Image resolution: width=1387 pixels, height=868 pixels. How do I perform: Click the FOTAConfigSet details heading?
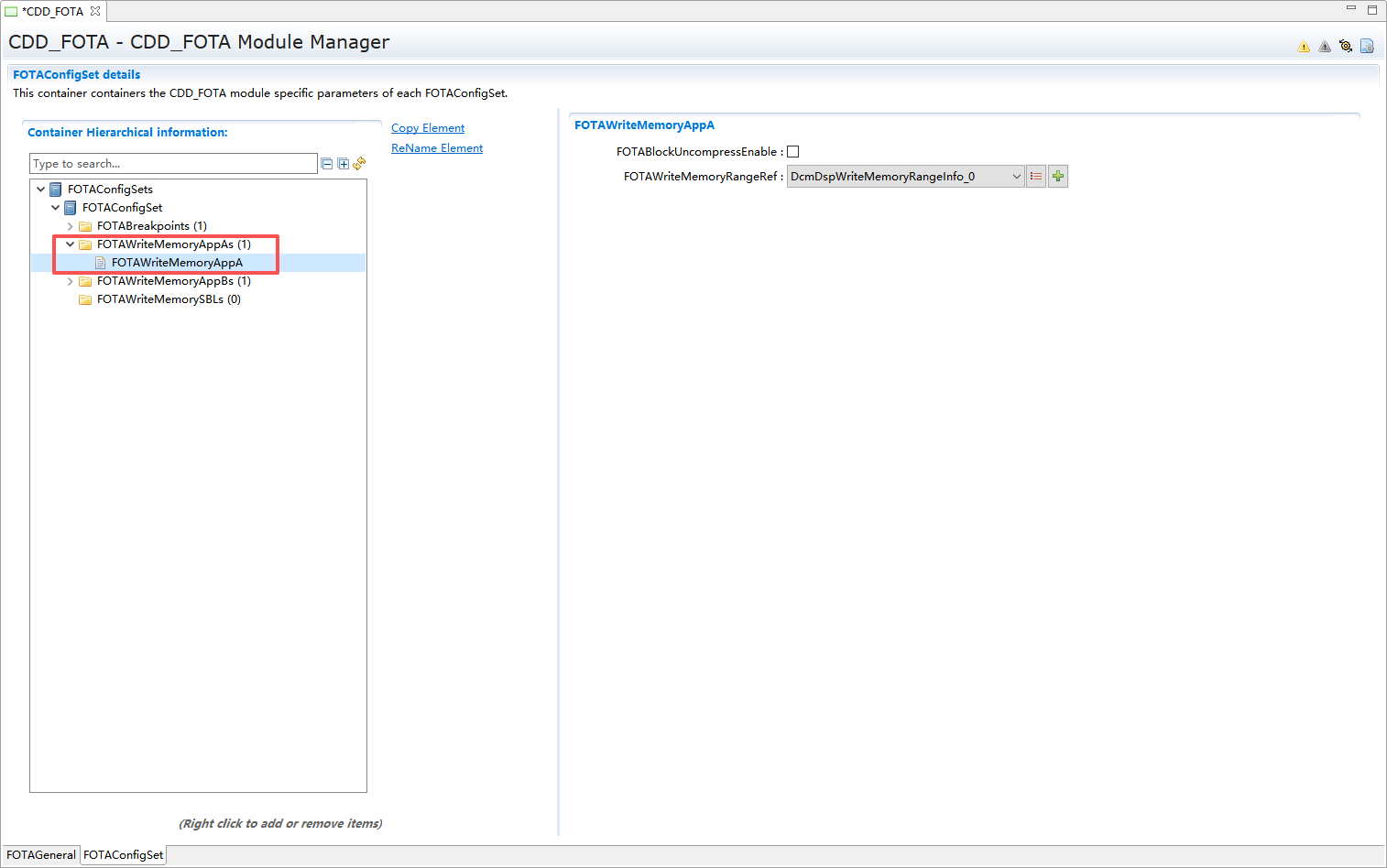pos(77,75)
